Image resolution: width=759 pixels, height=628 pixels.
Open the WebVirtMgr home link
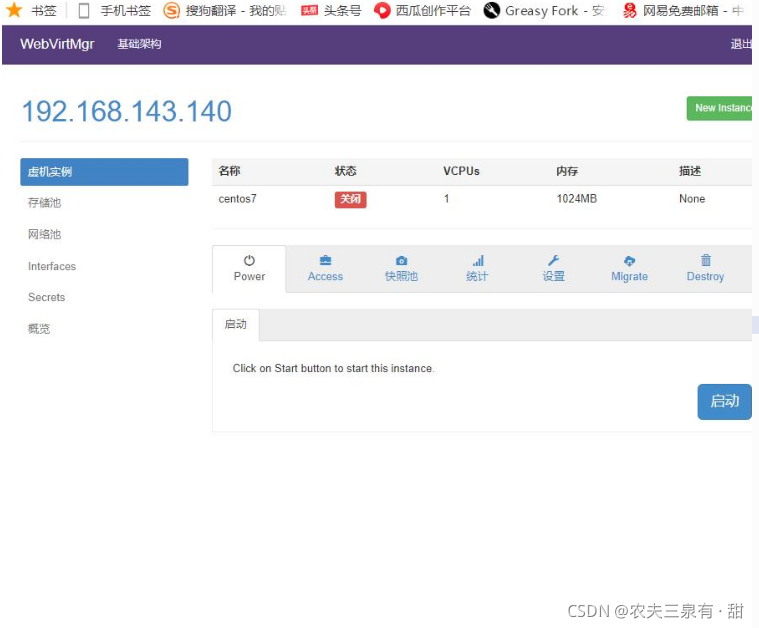pos(57,44)
